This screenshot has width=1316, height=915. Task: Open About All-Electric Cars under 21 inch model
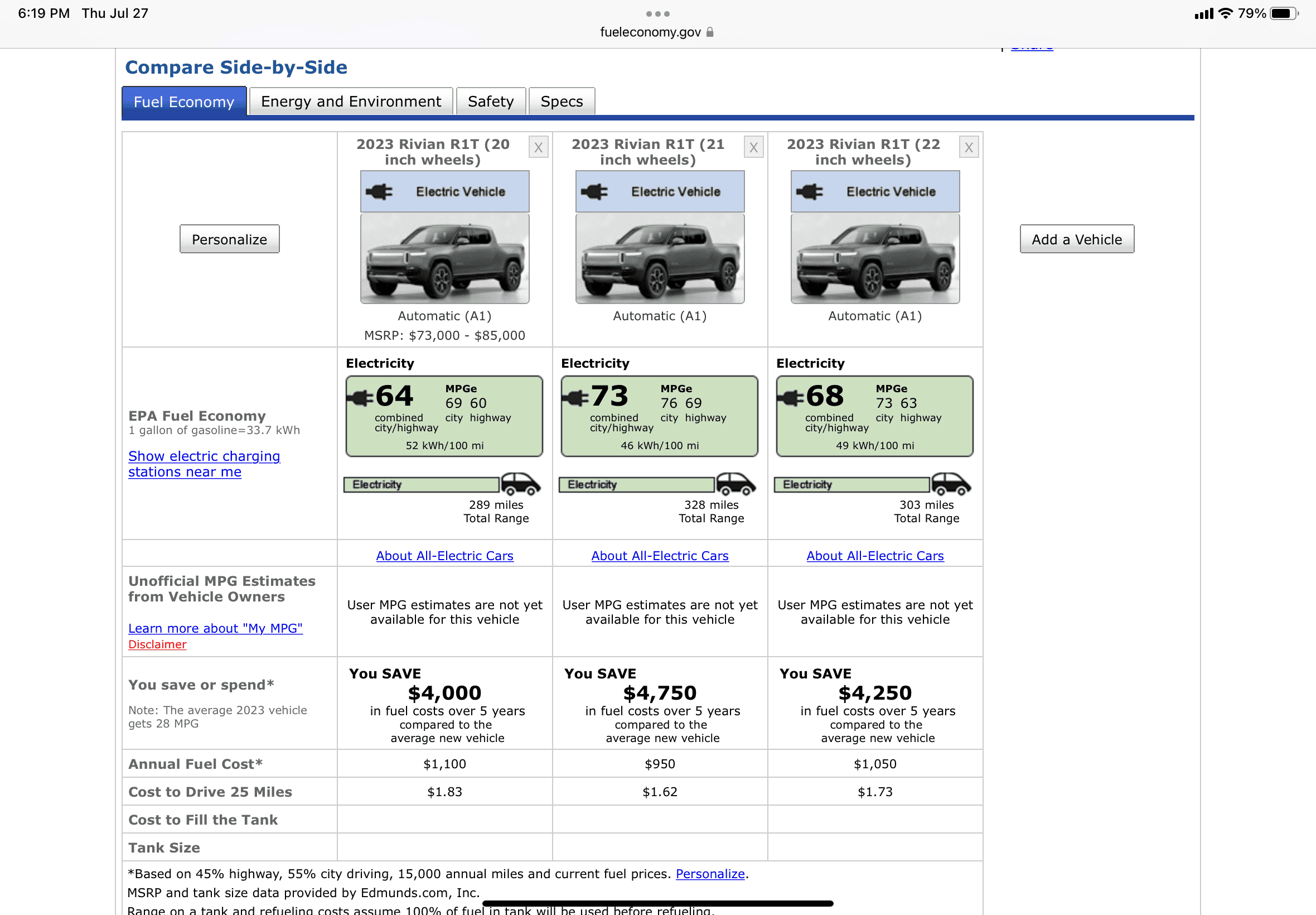660,556
